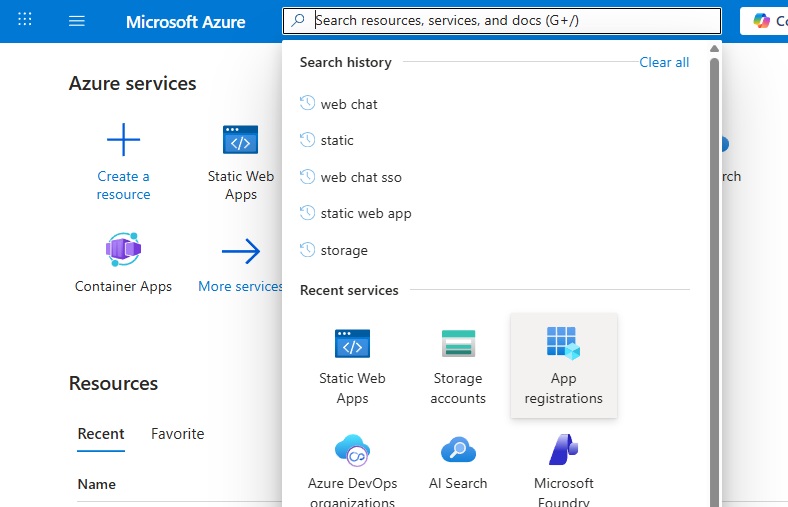Open App registrations service tile
Viewport: 788px width, 507px height.
tap(563, 366)
